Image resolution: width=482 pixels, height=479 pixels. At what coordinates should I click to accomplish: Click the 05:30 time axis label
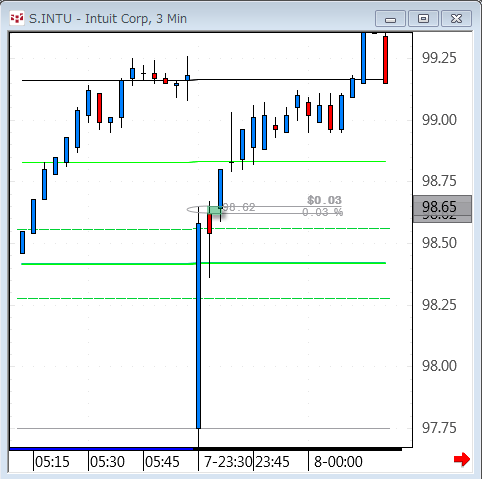tap(107, 462)
